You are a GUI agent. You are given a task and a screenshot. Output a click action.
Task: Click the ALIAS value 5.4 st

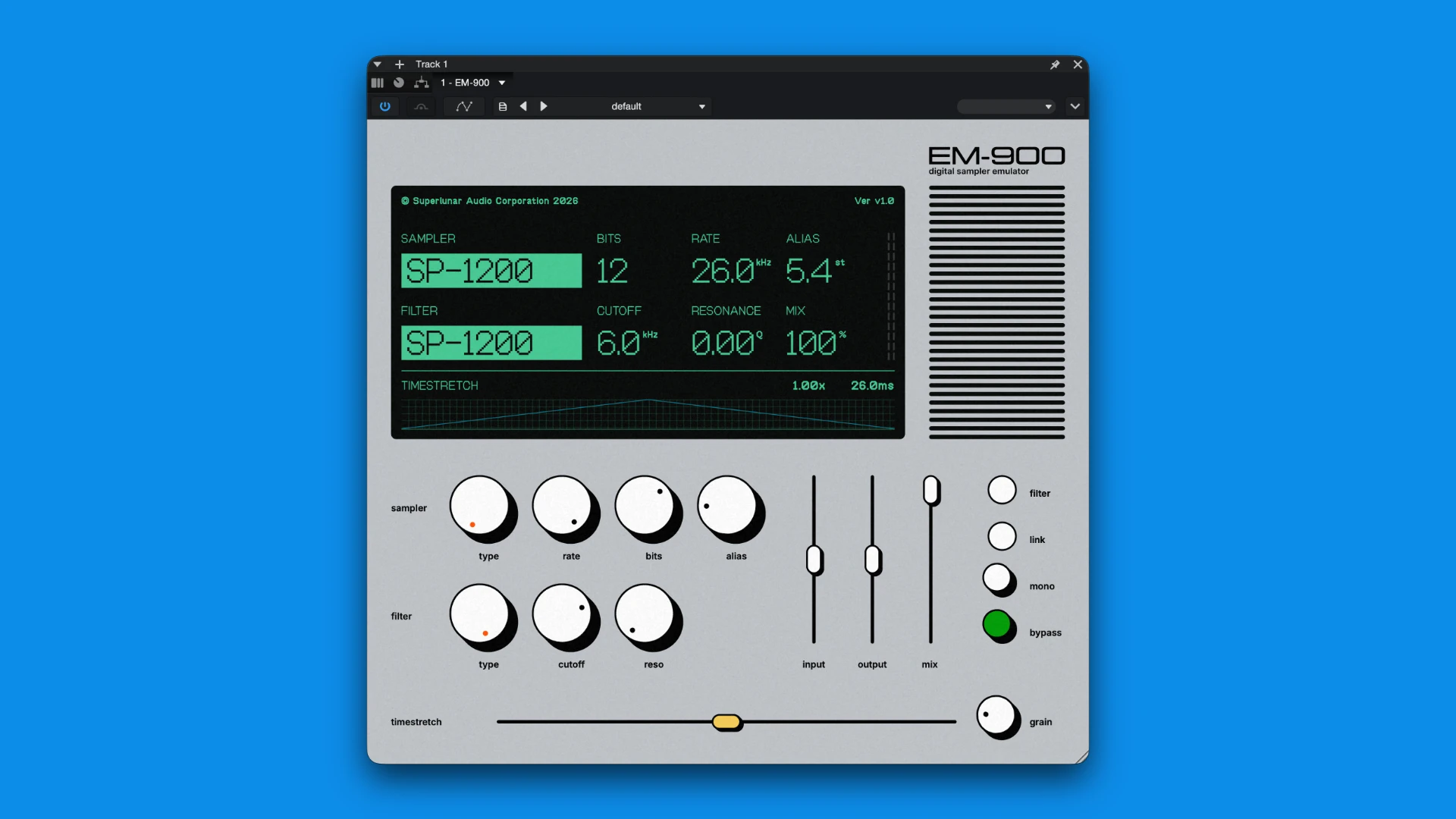pos(815,271)
